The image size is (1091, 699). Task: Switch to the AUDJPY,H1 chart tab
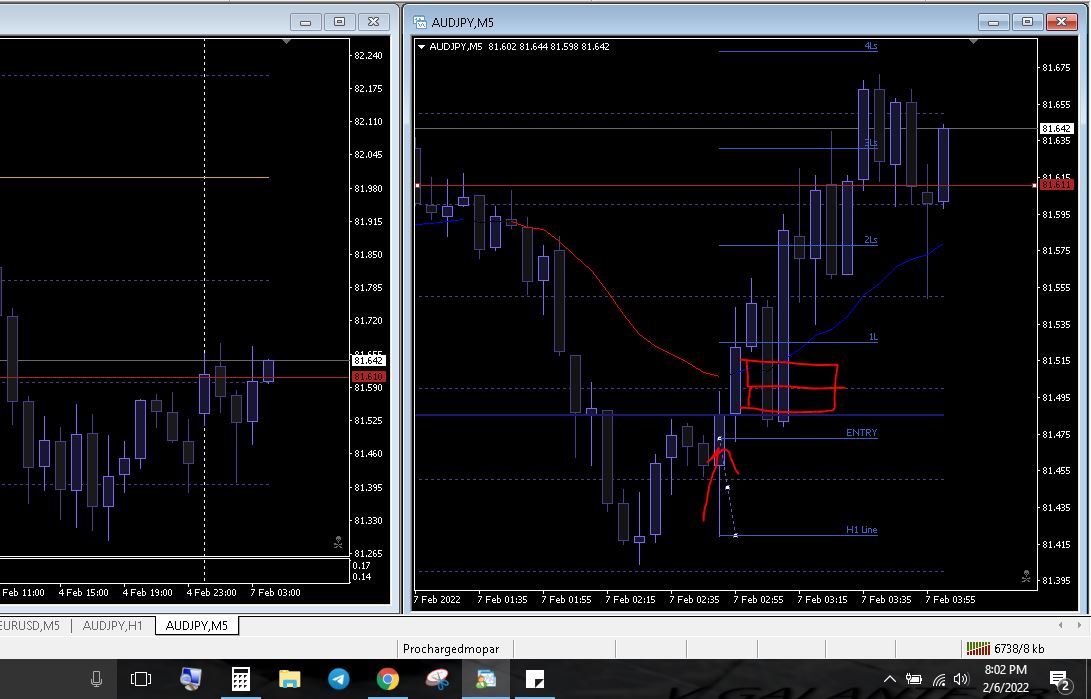click(x=113, y=625)
